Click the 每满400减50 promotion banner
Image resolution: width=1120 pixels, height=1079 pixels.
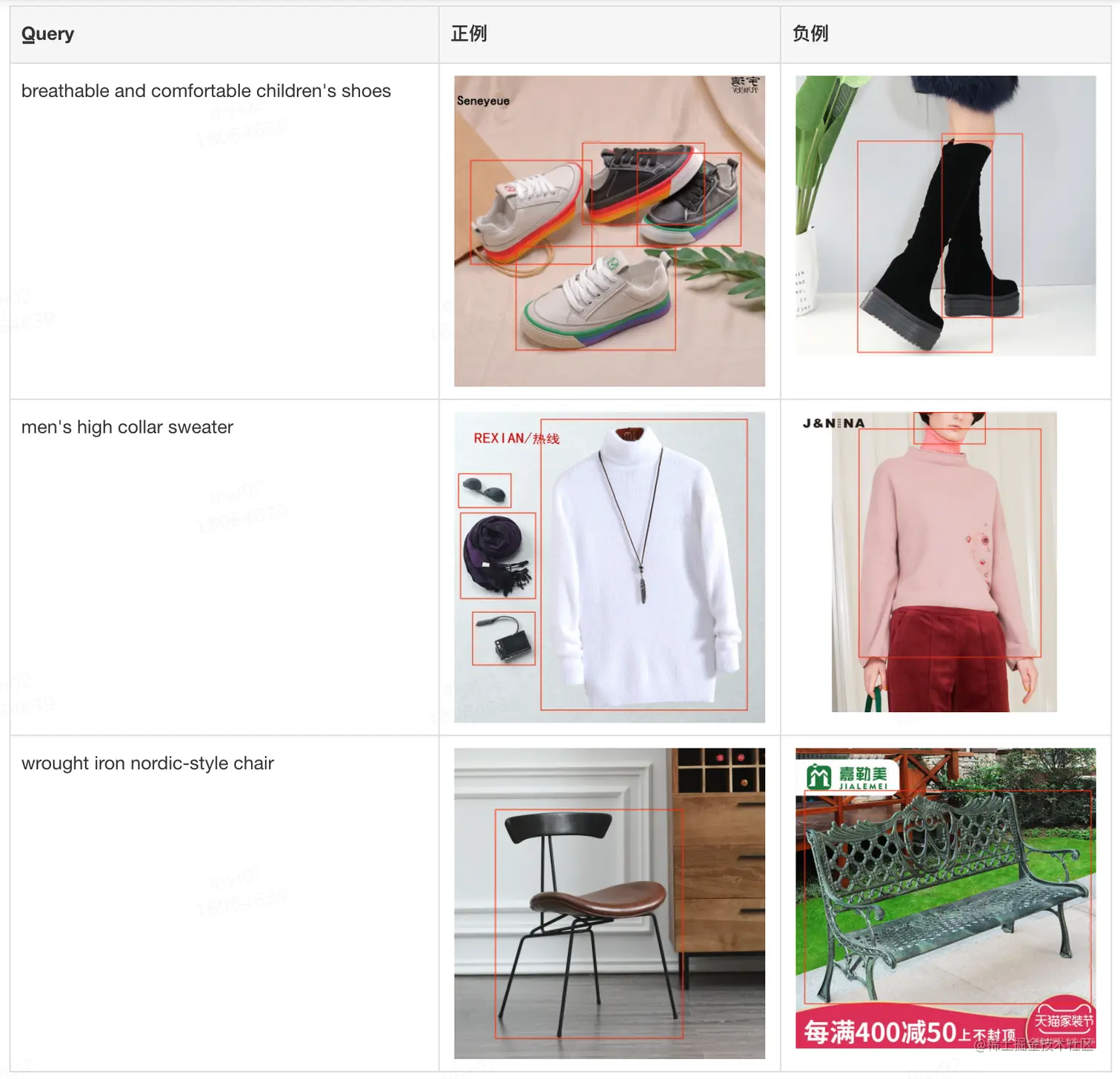click(911, 1031)
